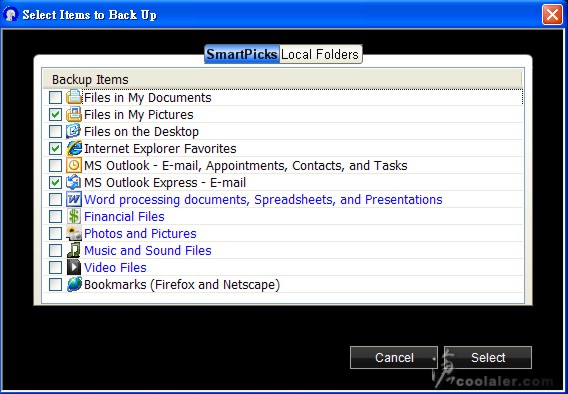The height and width of the screenshot is (394, 568).
Task: Click the Photos and Pictures camera icon
Action: pyautogui.click(x=74, y=233)
